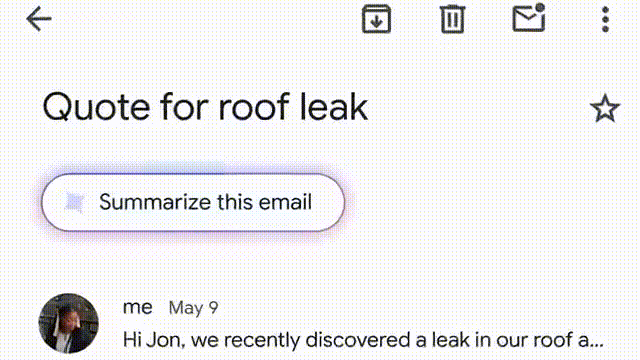Return to the inbox with the back arrow
The image size is (640, 360).
click(39, 19)
